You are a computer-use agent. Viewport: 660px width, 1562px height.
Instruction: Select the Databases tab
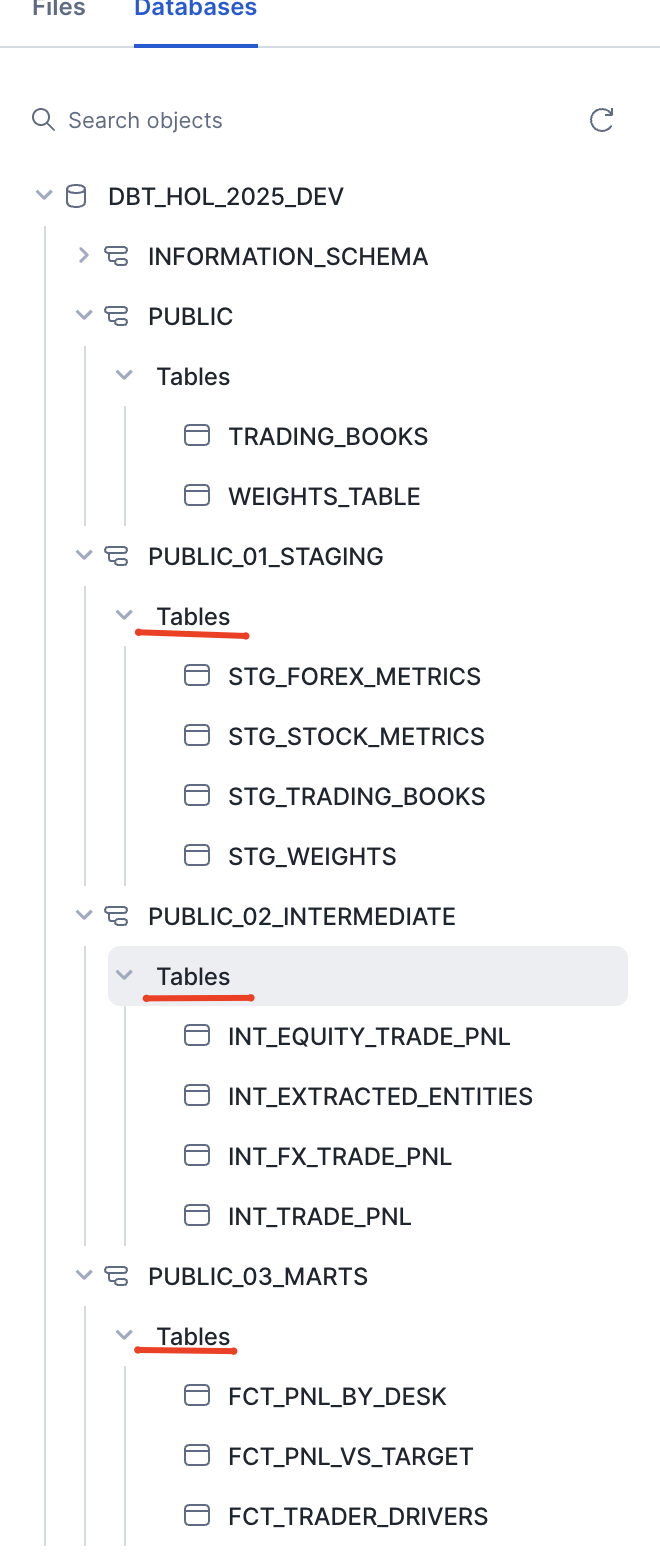click(196, 10)
